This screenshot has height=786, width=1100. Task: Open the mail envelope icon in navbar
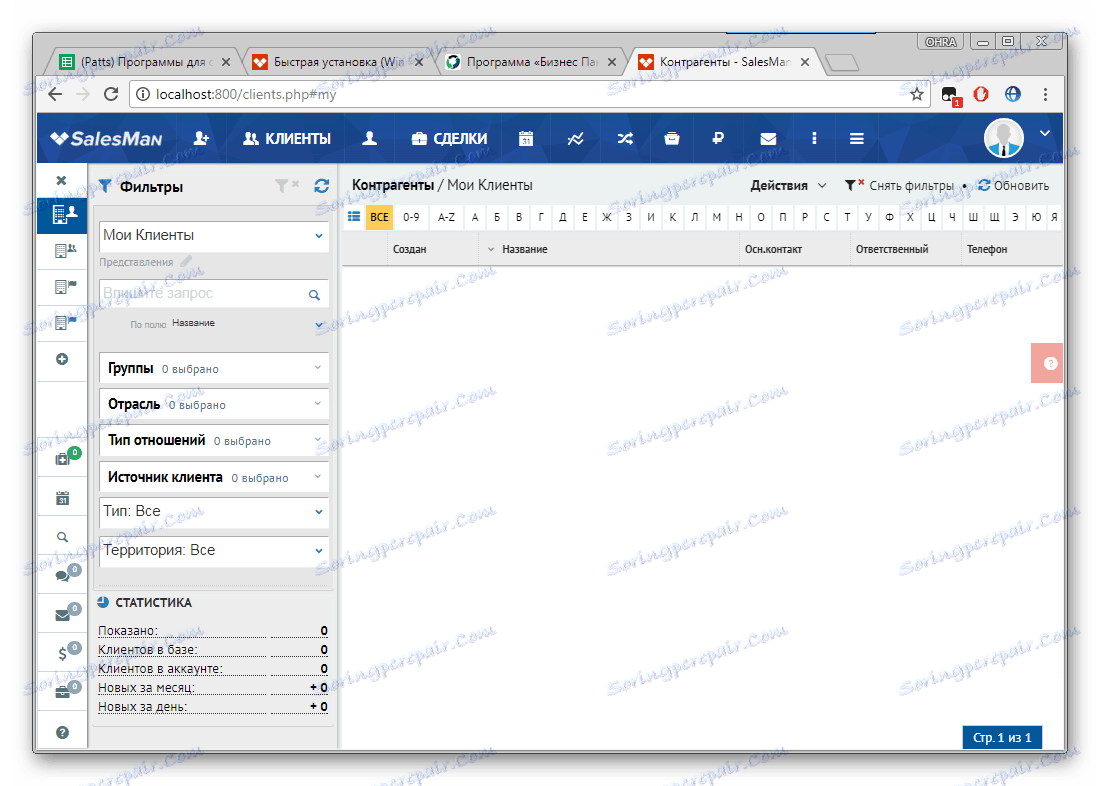pos(768,139)
